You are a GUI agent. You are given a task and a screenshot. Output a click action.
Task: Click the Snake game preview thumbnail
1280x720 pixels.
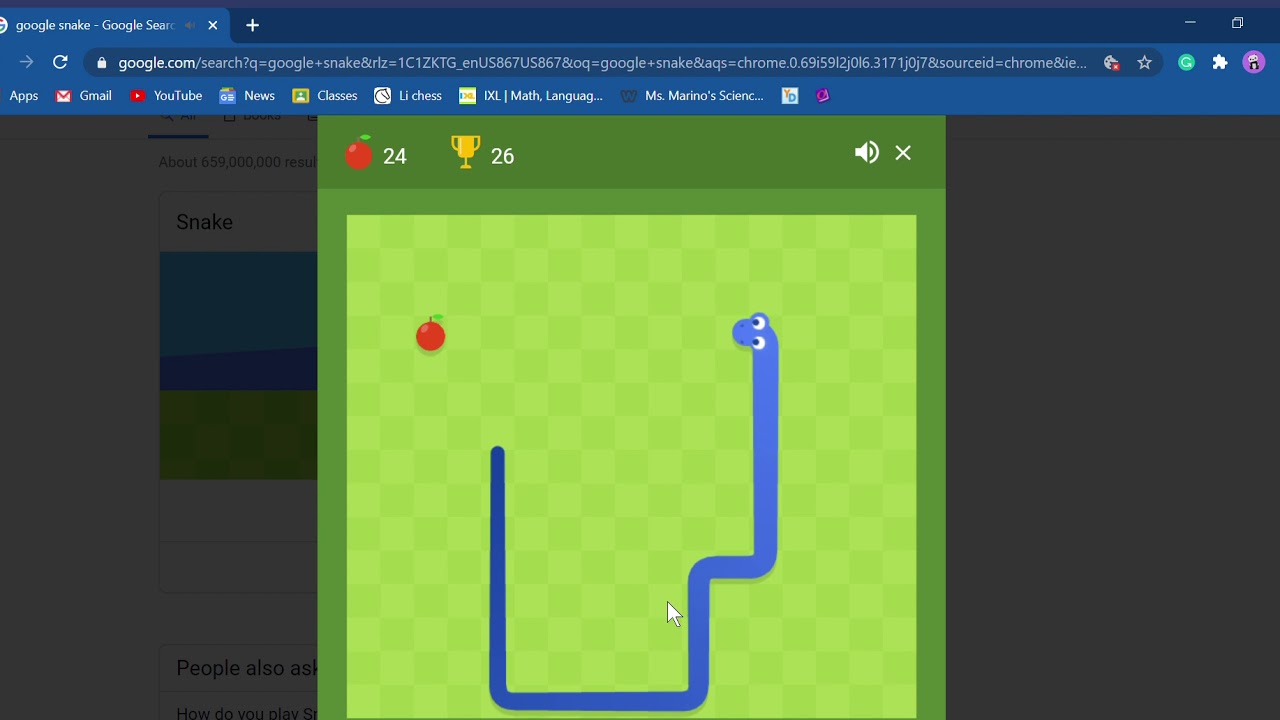pyautogui.click(x=238, y=365)
